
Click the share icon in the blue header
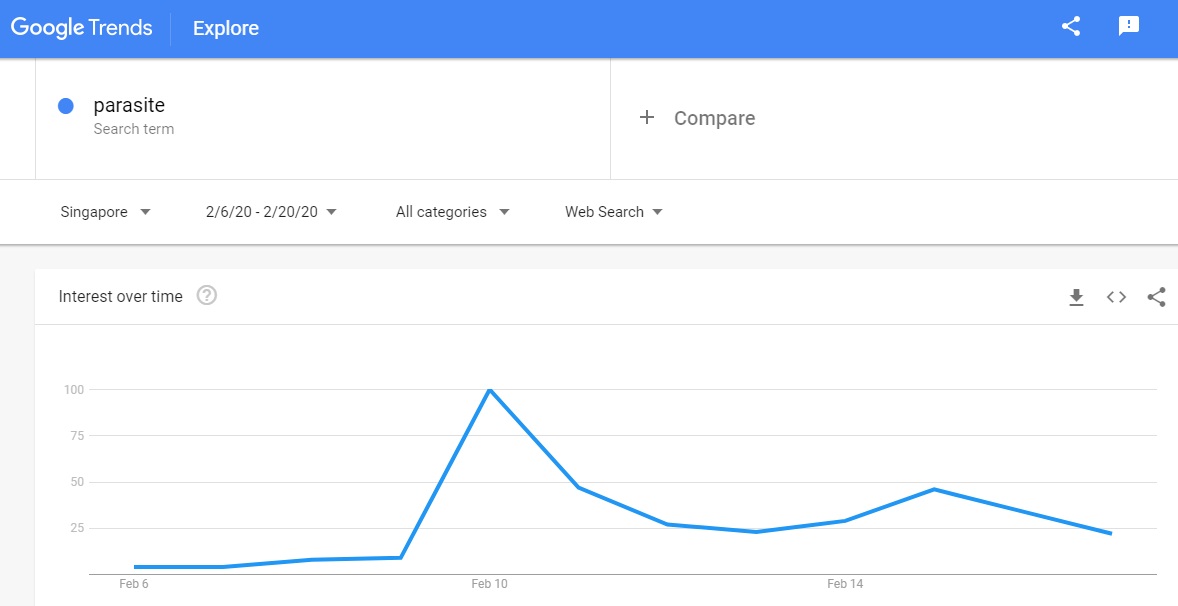1071,27
